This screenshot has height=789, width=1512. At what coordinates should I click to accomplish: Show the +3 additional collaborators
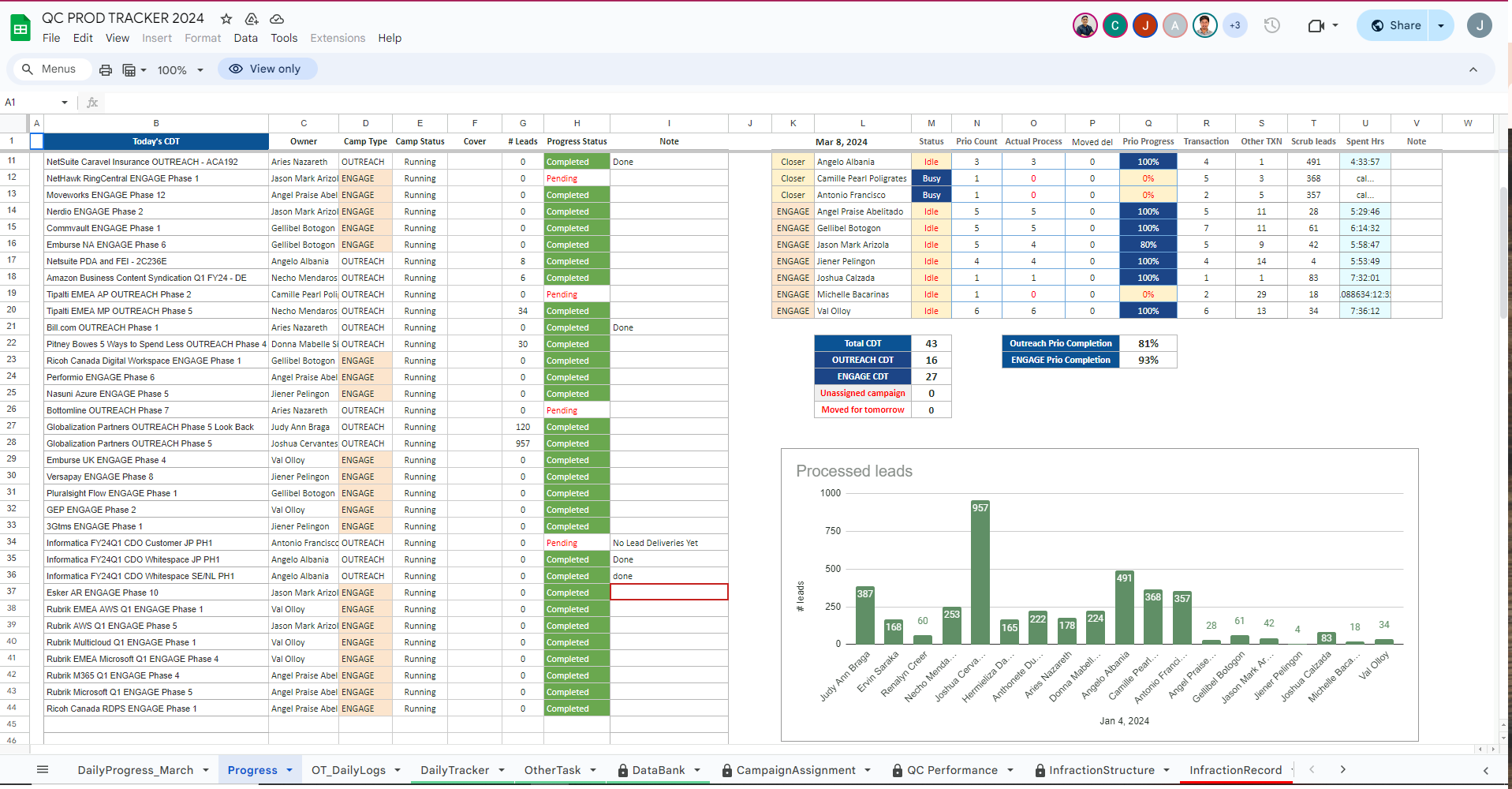(x=1234, y=25)
